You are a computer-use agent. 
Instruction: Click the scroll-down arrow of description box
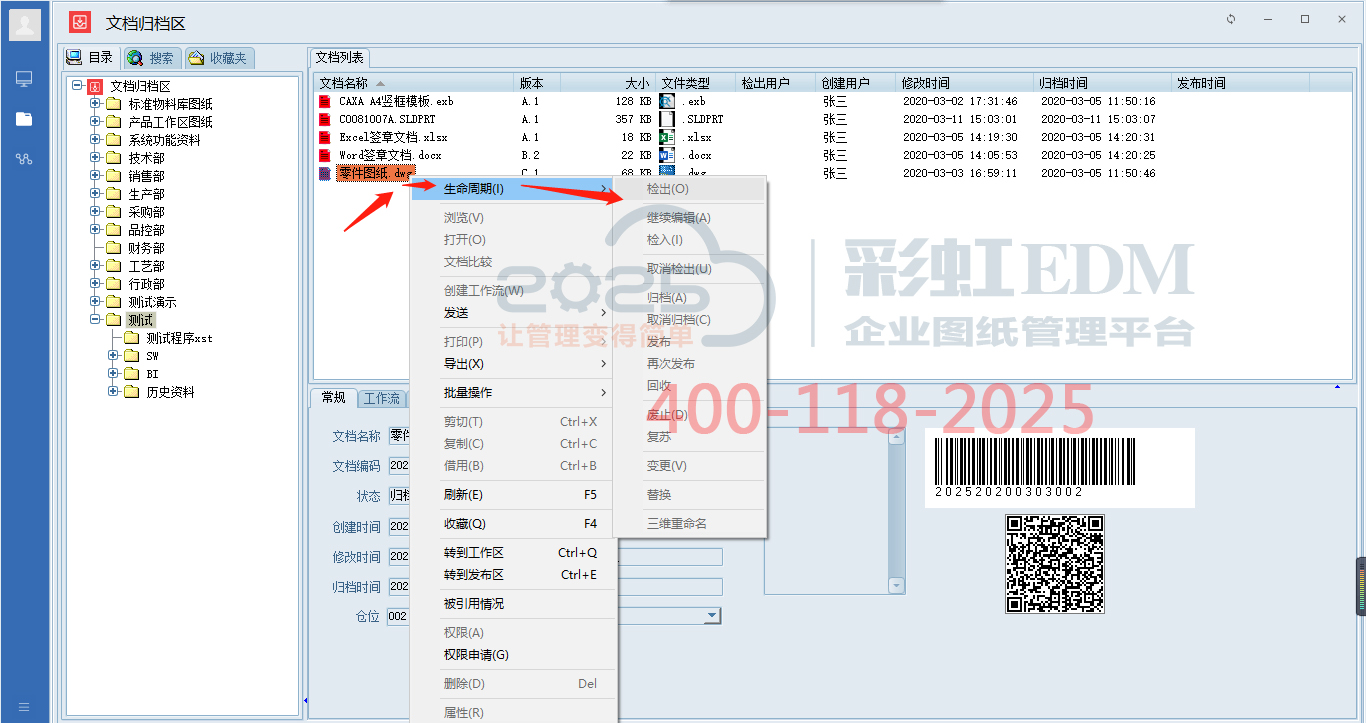click(x=896, y=586)
